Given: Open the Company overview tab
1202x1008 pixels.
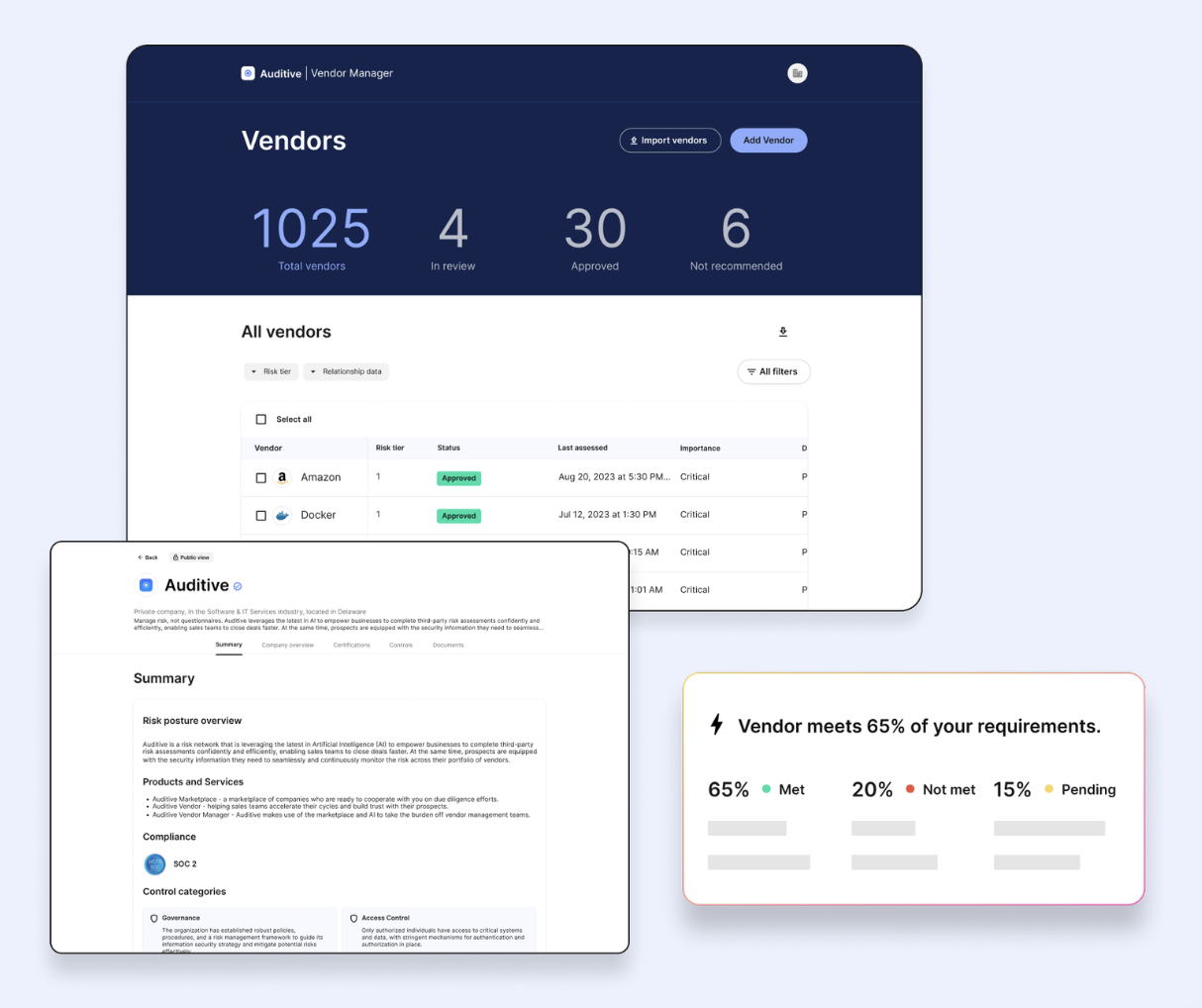Looking at the screenshot, I should coord(287,645).
